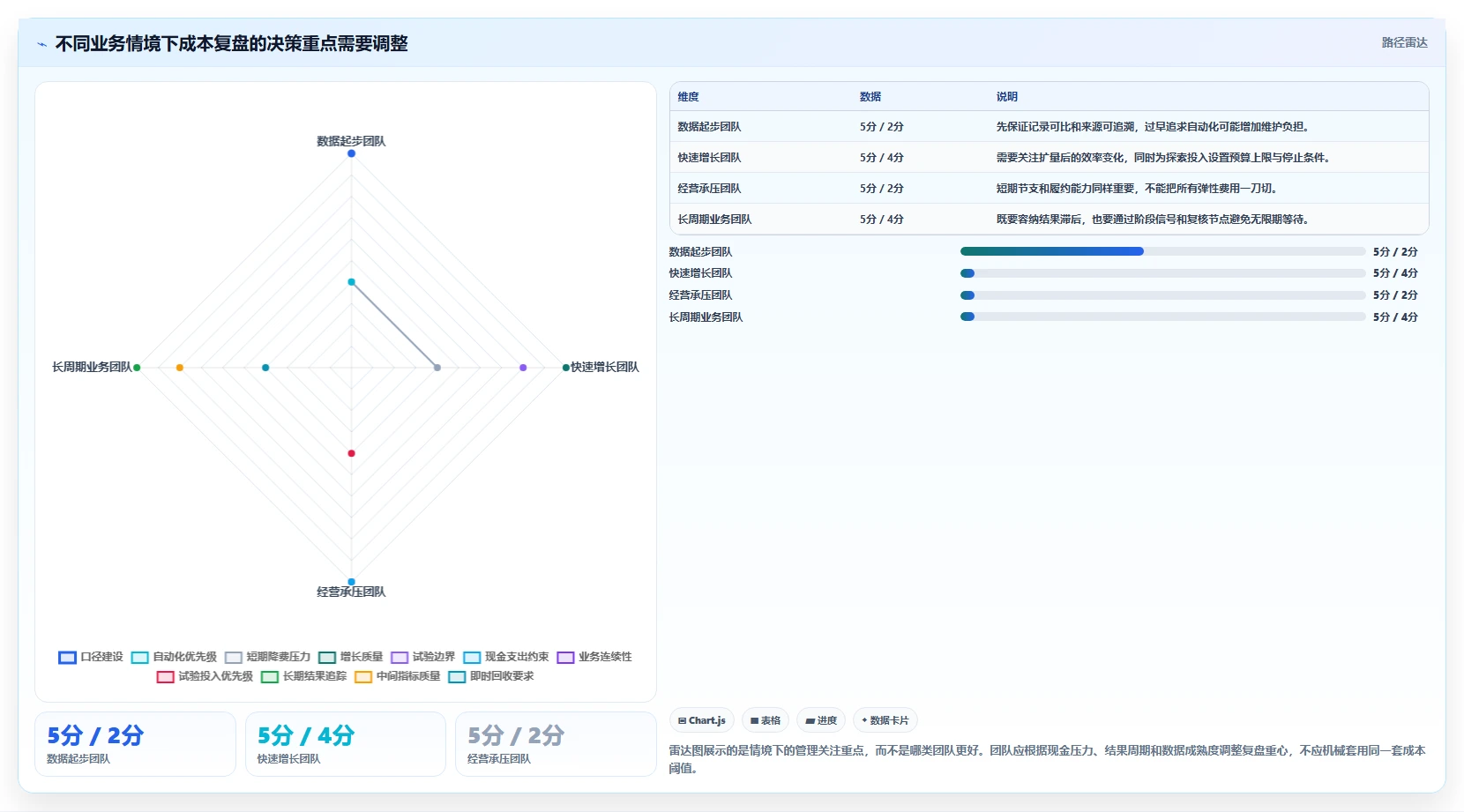Toggle the 试验边界 legend series

click(422, 657)
